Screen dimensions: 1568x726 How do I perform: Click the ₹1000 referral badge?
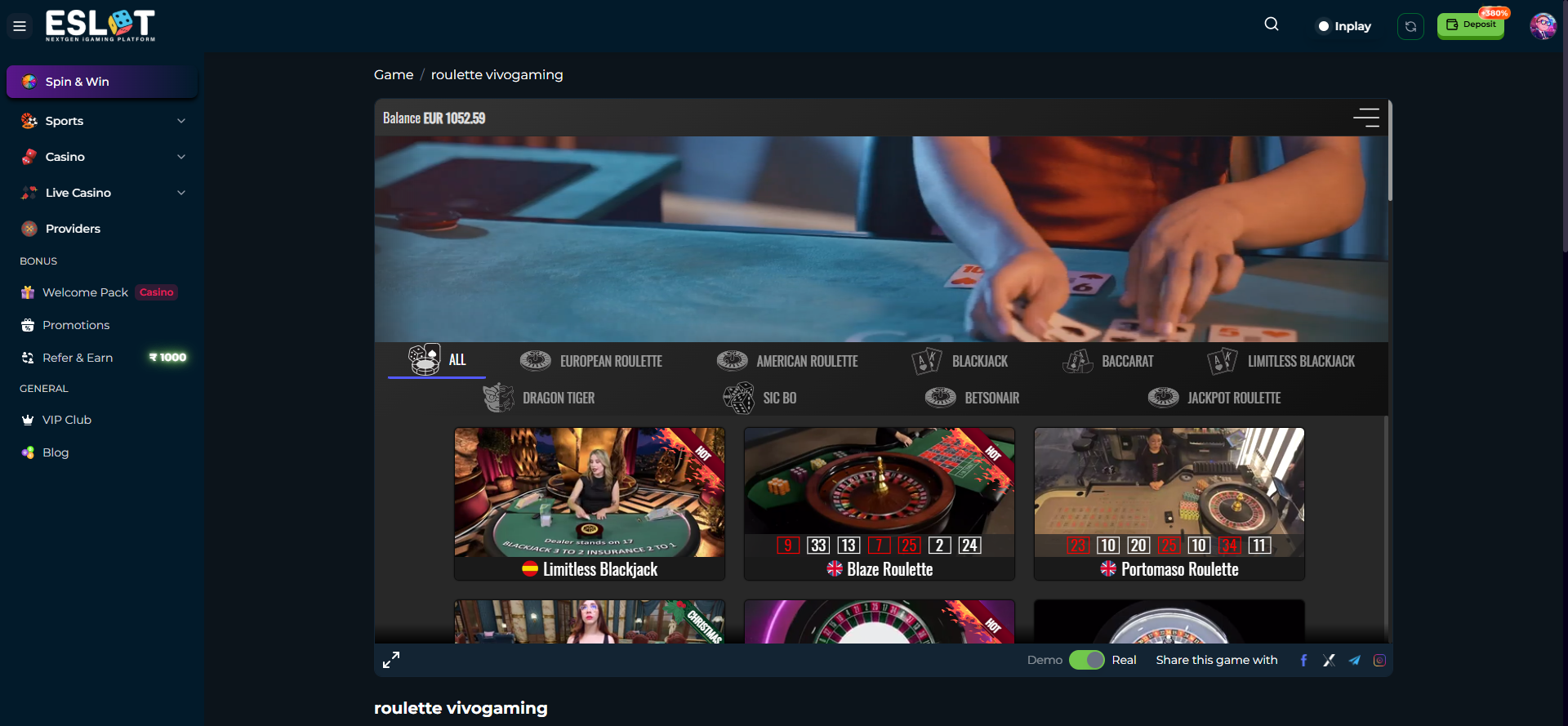click(168, 358)
